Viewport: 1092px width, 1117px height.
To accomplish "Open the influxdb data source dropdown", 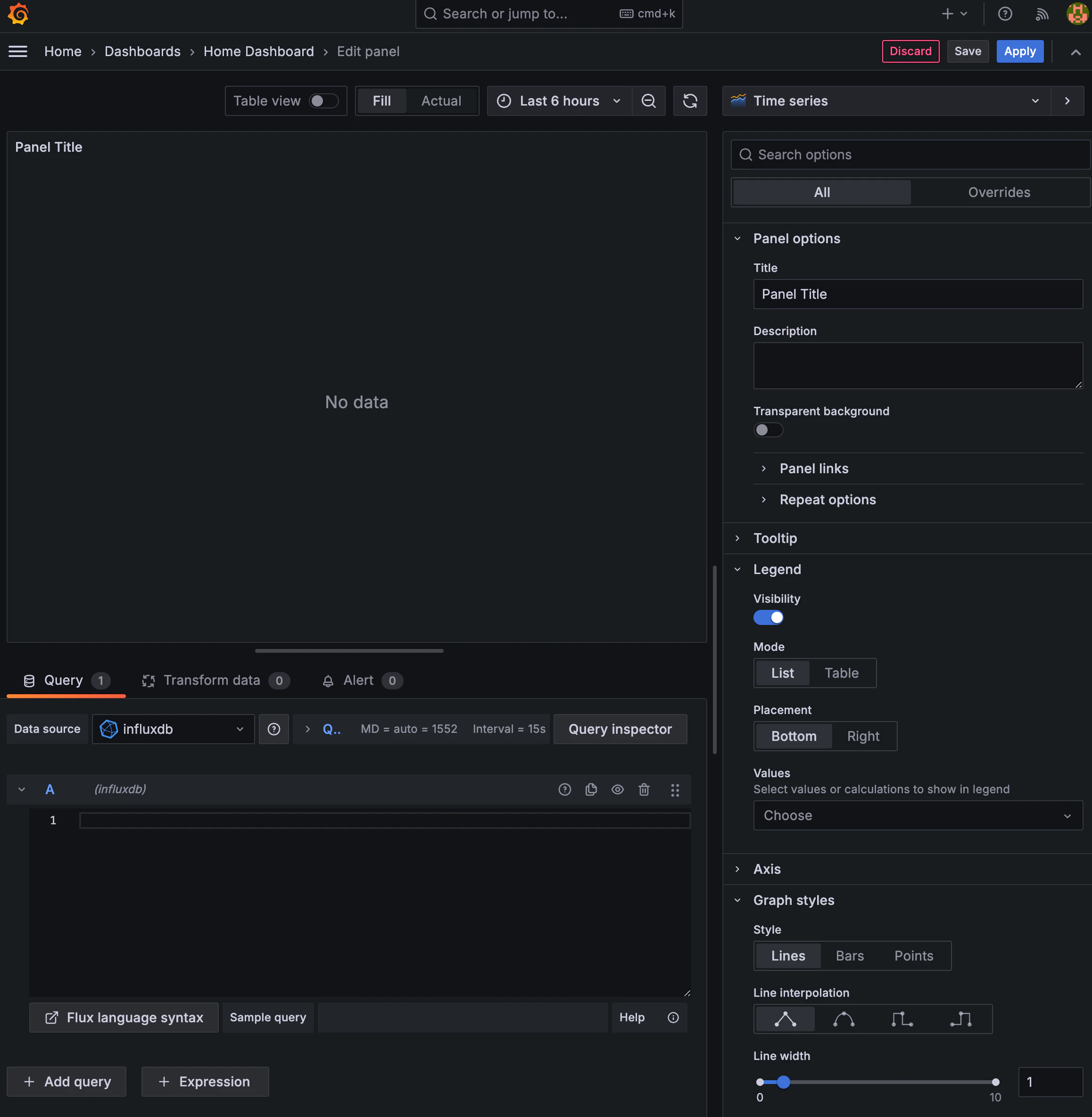I will click(173, 729).
